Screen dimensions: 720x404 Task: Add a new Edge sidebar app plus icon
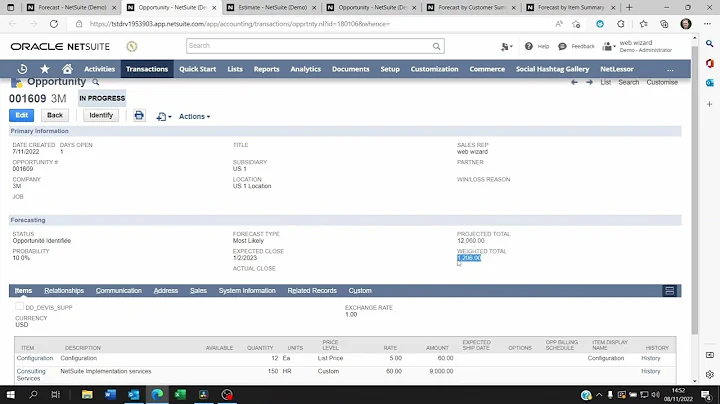[x=709, y=104]
